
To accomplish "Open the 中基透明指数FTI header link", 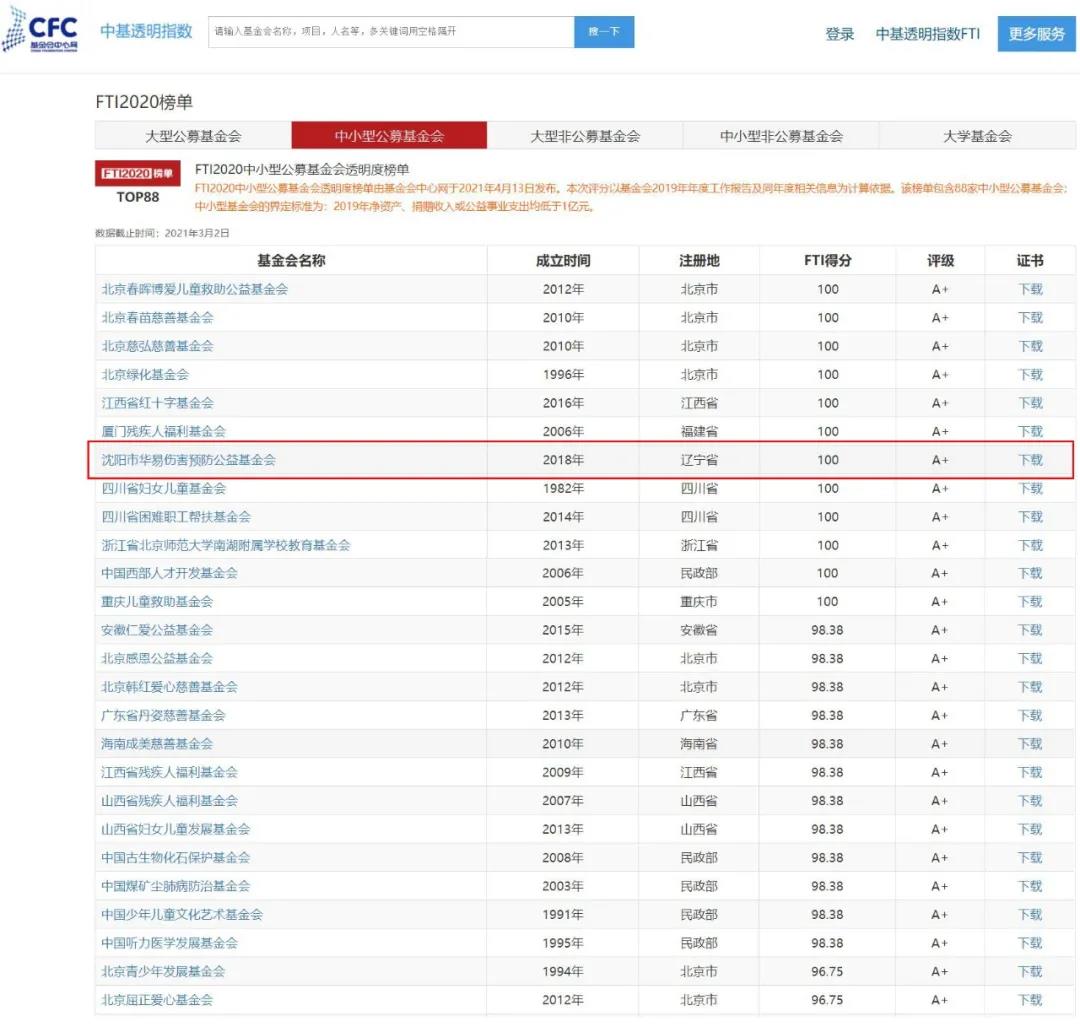I will pyautogui.click(x=928, y=34).
